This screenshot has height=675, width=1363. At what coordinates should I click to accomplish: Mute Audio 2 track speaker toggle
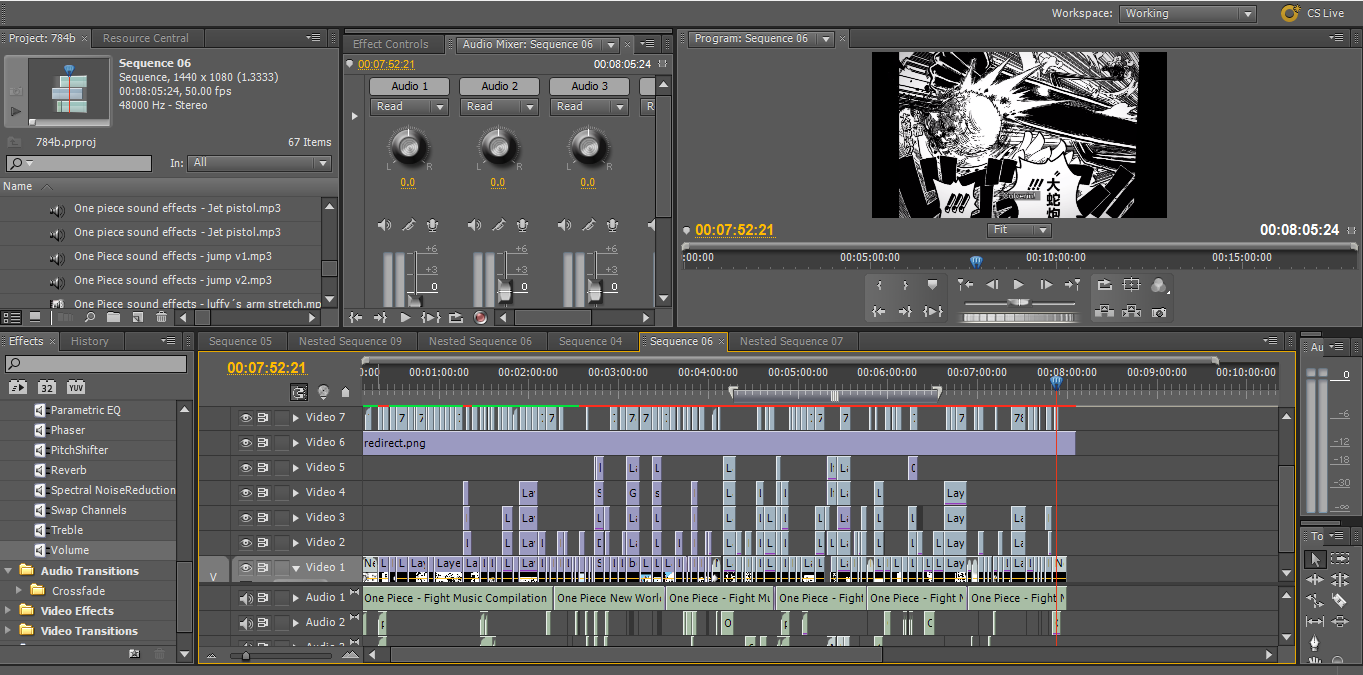pyautogui.click(x=246, y=623)
